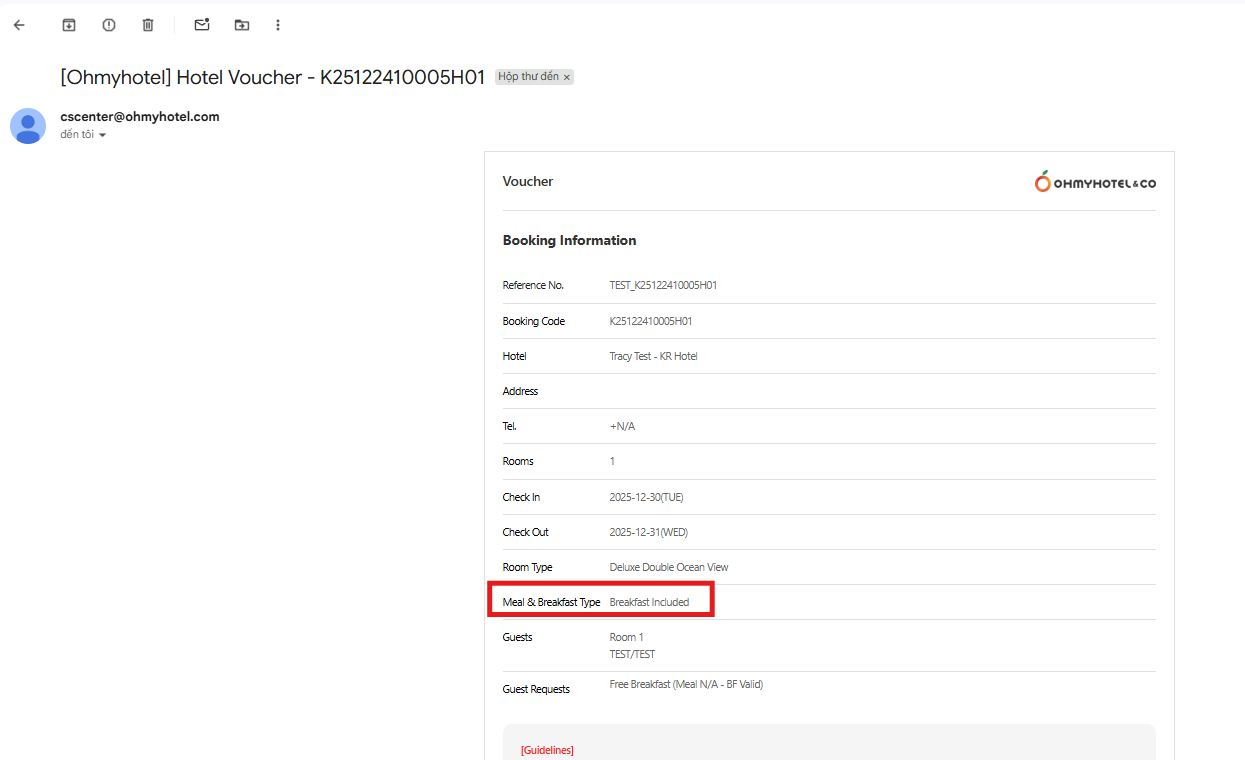The image size is (1245, 760).
Task: Click 'Booking Information' heading
Action: (x=570, y=240)
